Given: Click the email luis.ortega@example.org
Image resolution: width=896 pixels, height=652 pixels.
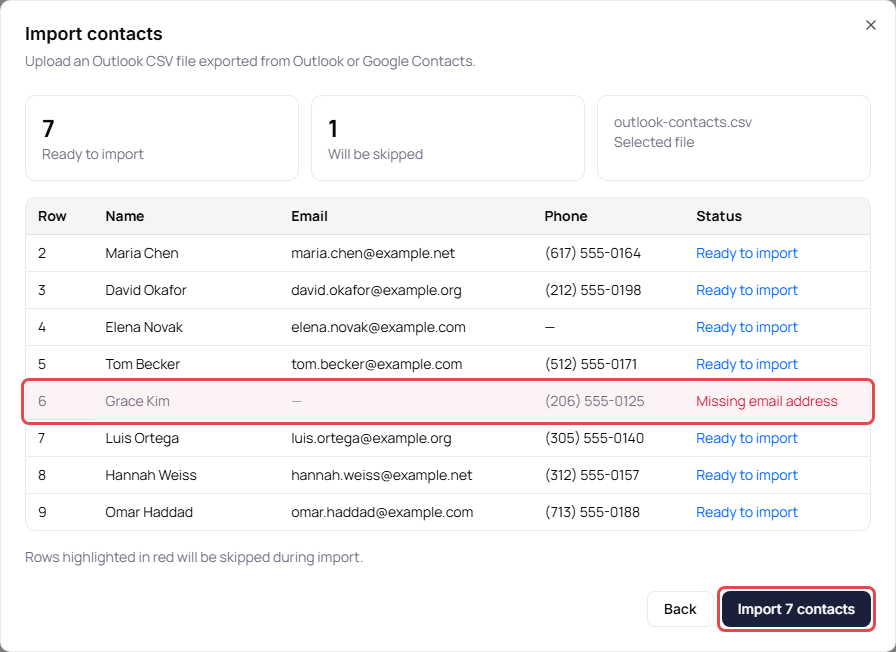Looking at the screenshot, I should (371, 438).
